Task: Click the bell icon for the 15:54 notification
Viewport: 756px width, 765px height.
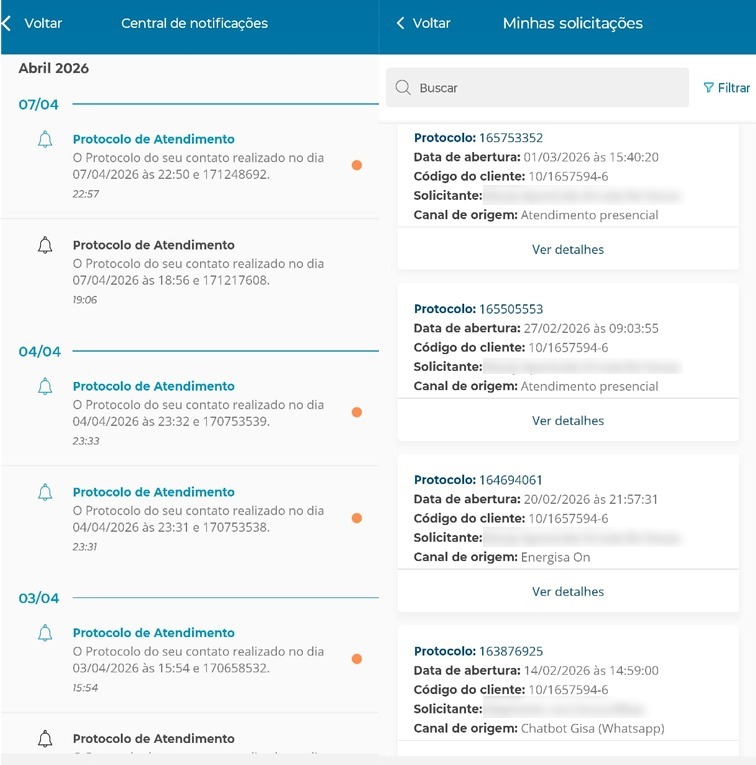Action: click(x=45, y=634)
